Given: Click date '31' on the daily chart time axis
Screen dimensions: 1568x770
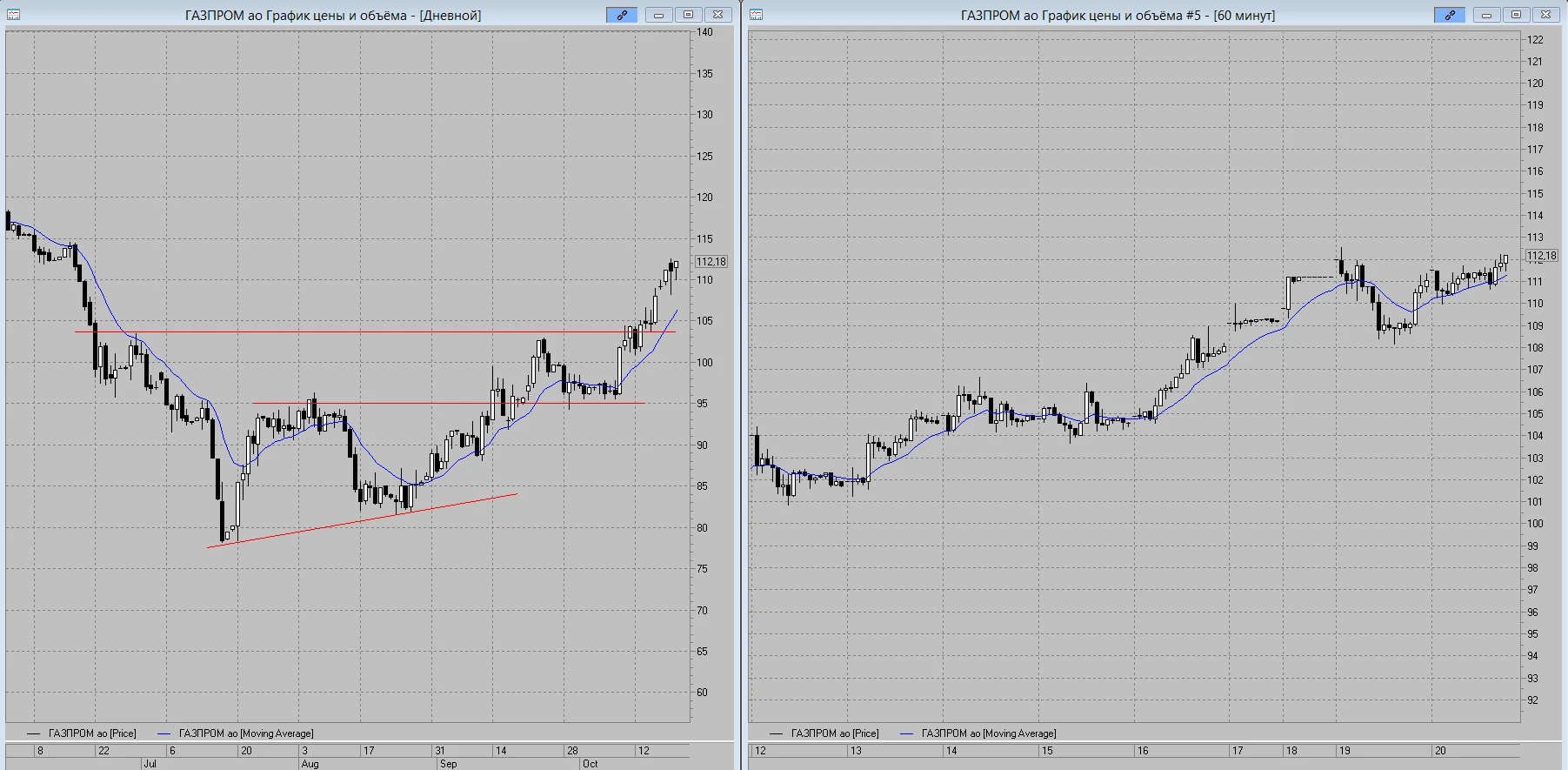Looking at the screenshot, I should [x=440, y=751].
